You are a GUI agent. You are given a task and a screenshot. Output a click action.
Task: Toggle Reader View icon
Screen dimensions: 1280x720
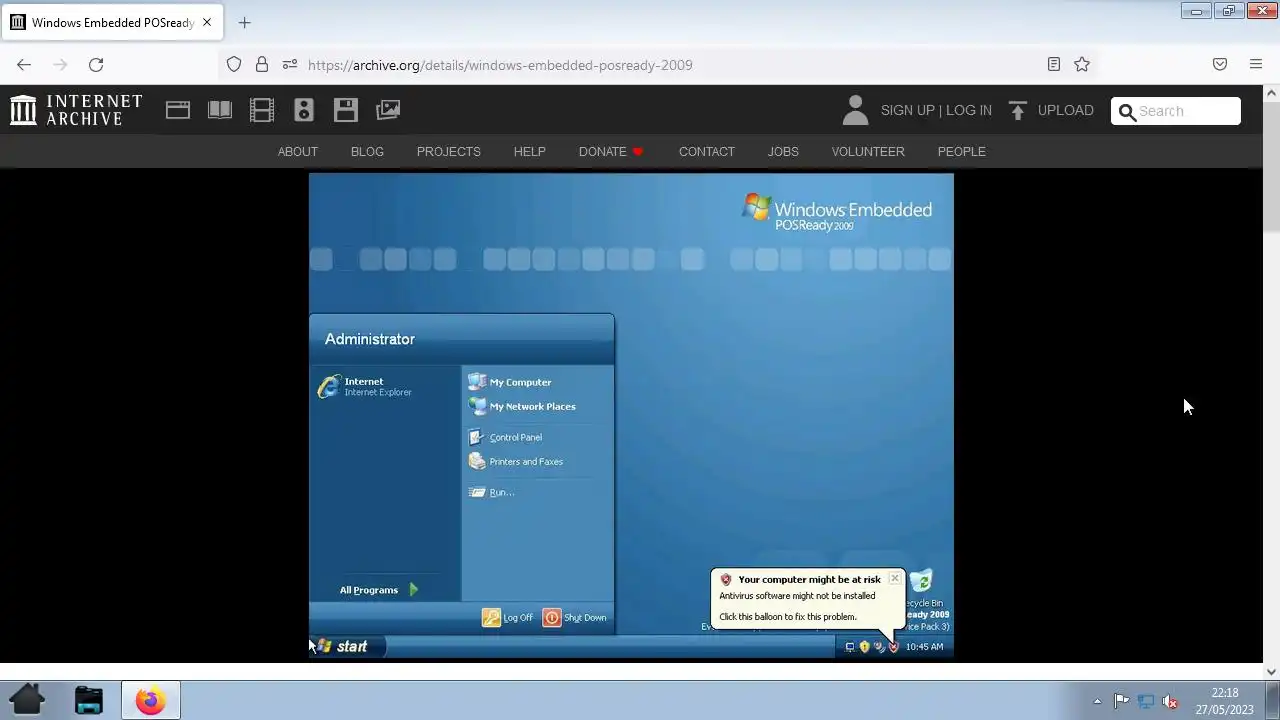pos(1054,64)
